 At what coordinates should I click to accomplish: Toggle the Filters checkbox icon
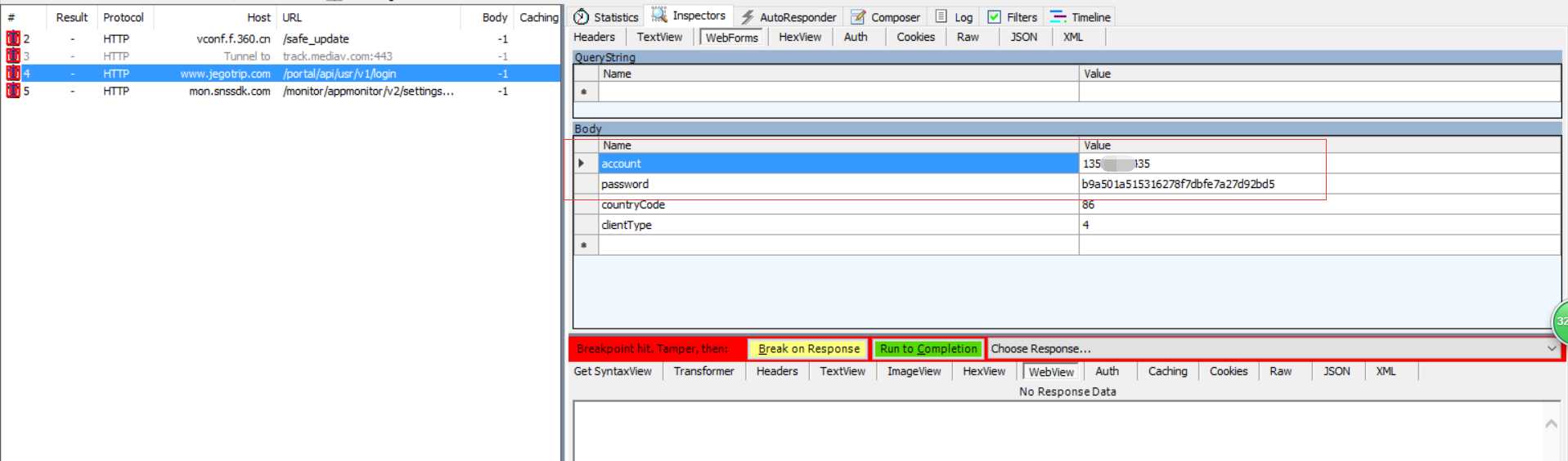[x=994, y=17]
